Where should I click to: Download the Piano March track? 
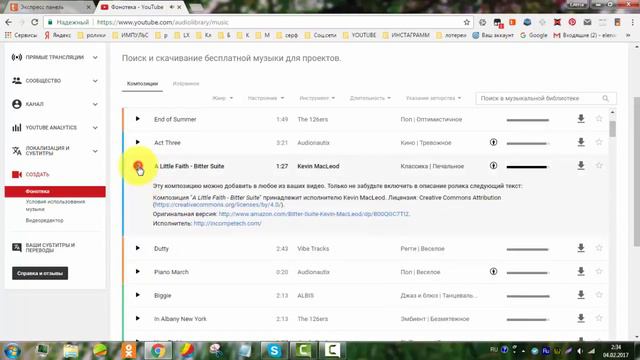581,271
